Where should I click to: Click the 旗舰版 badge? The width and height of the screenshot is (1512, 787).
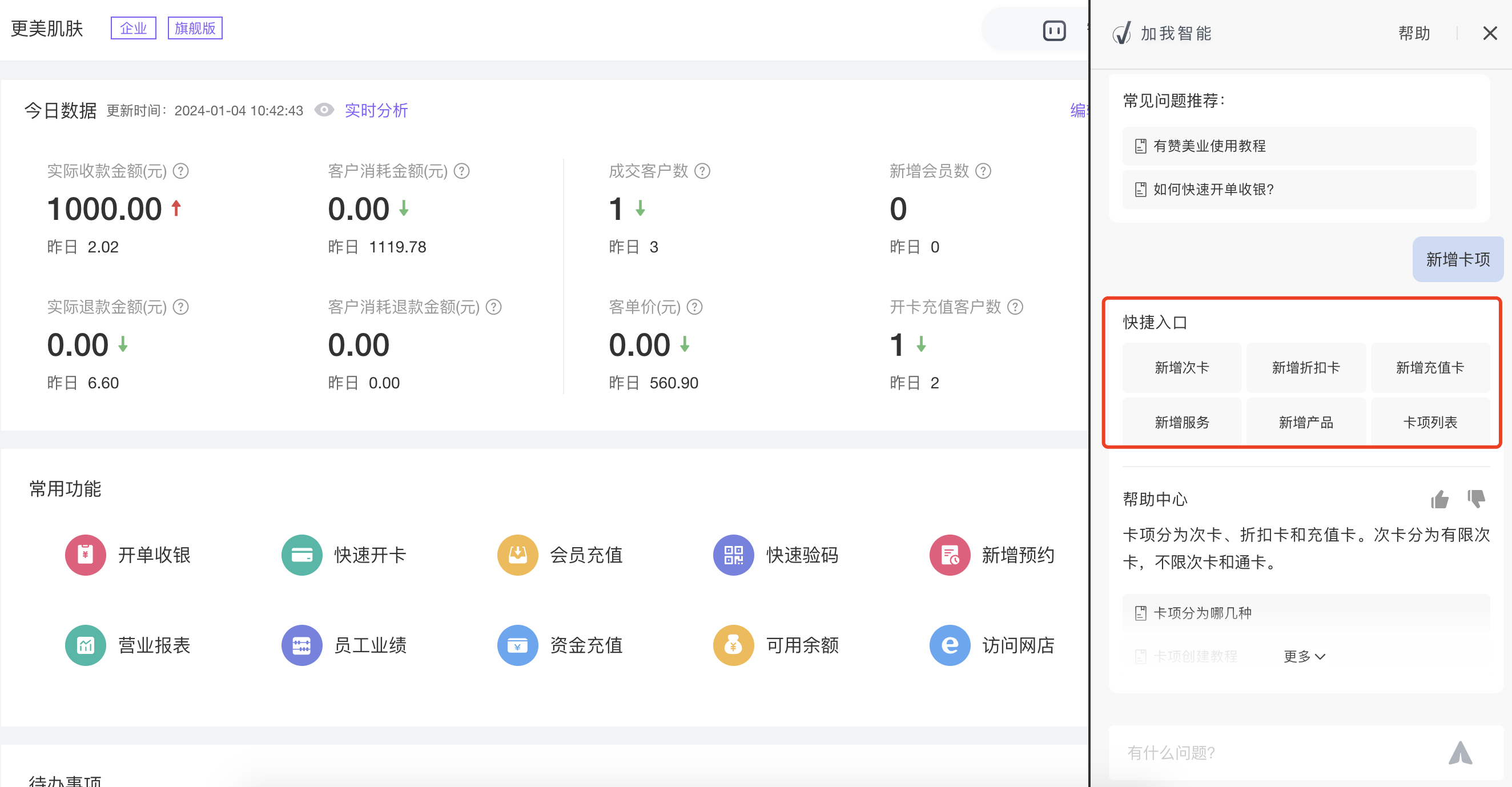195,28
